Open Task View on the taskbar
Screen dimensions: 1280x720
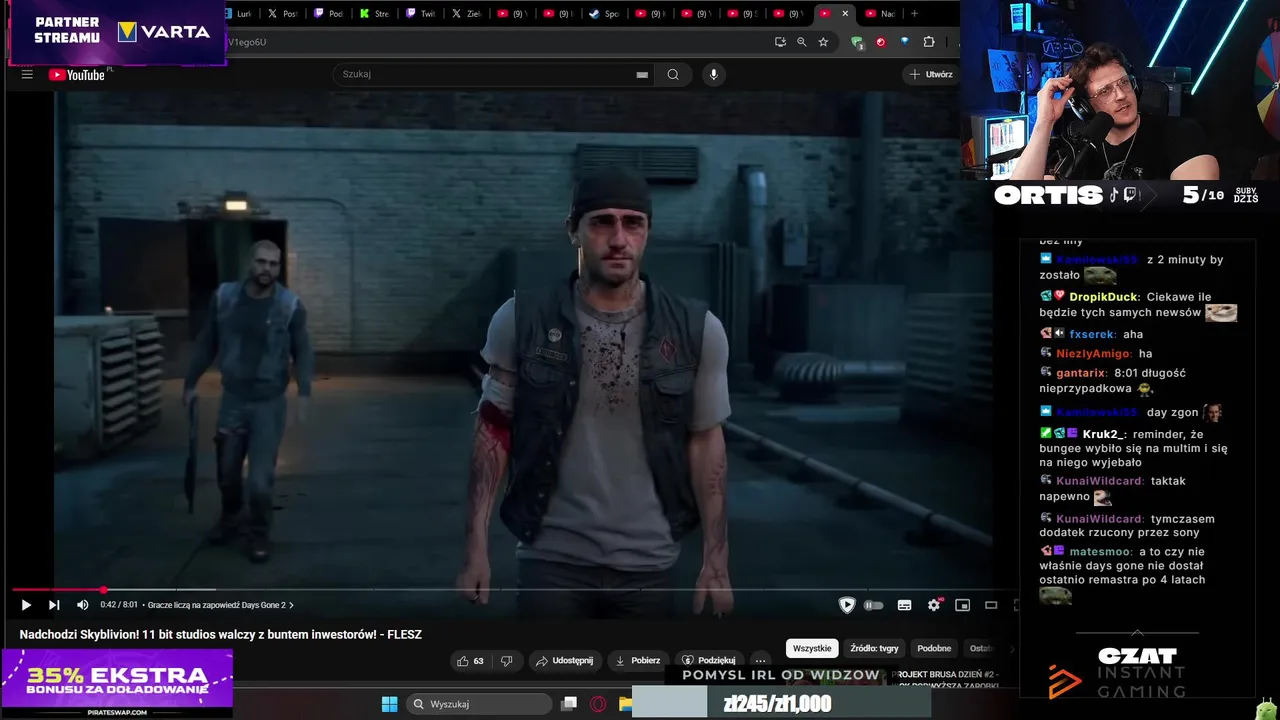(569, 704)
